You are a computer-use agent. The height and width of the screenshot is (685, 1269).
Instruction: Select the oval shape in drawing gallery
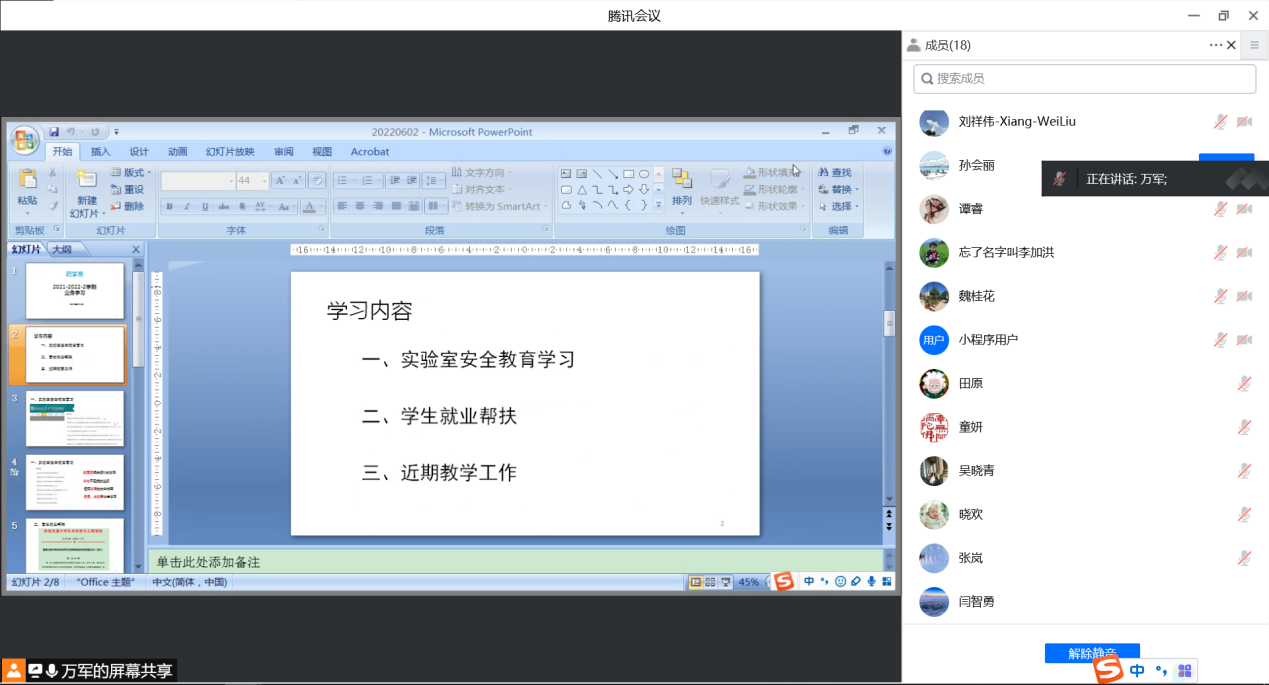click(644, 174)
